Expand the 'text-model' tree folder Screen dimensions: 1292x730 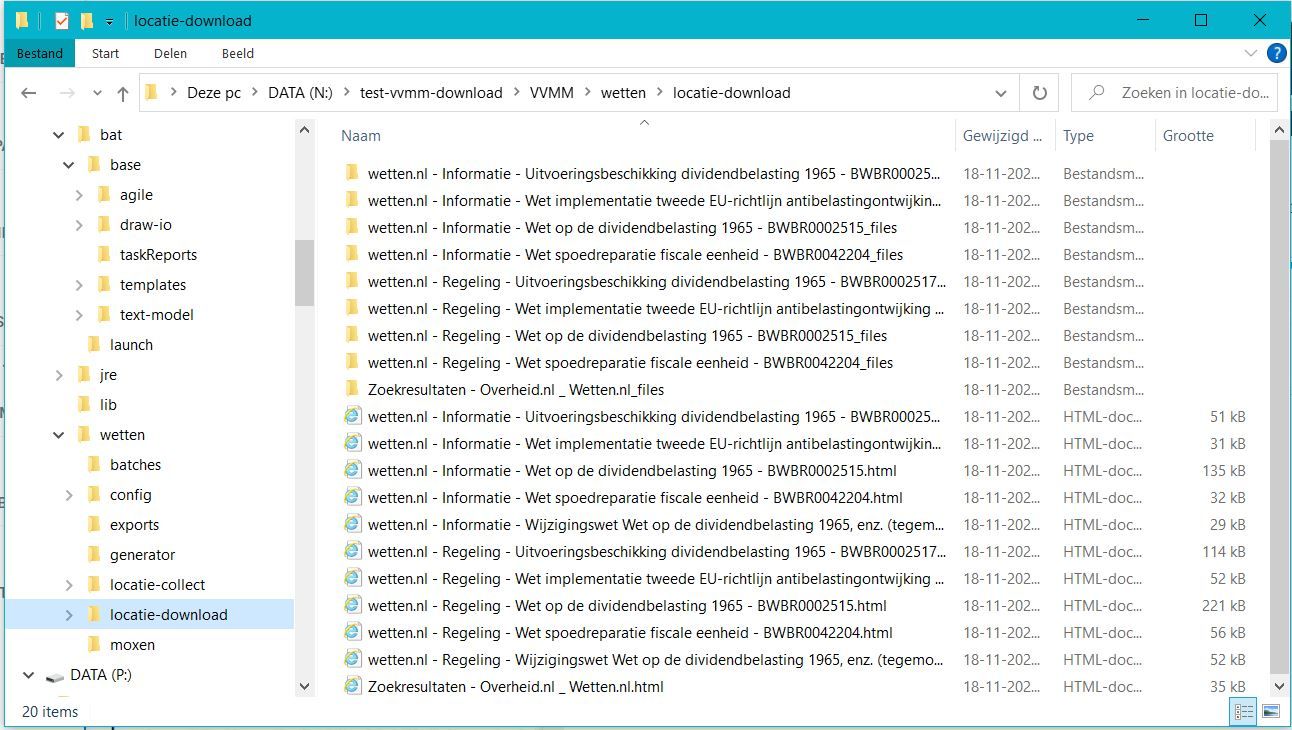point(79,315)
